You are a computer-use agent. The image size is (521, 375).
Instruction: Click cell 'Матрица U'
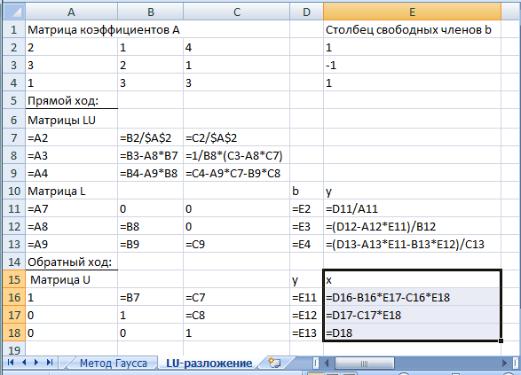(x=71, y=280)
